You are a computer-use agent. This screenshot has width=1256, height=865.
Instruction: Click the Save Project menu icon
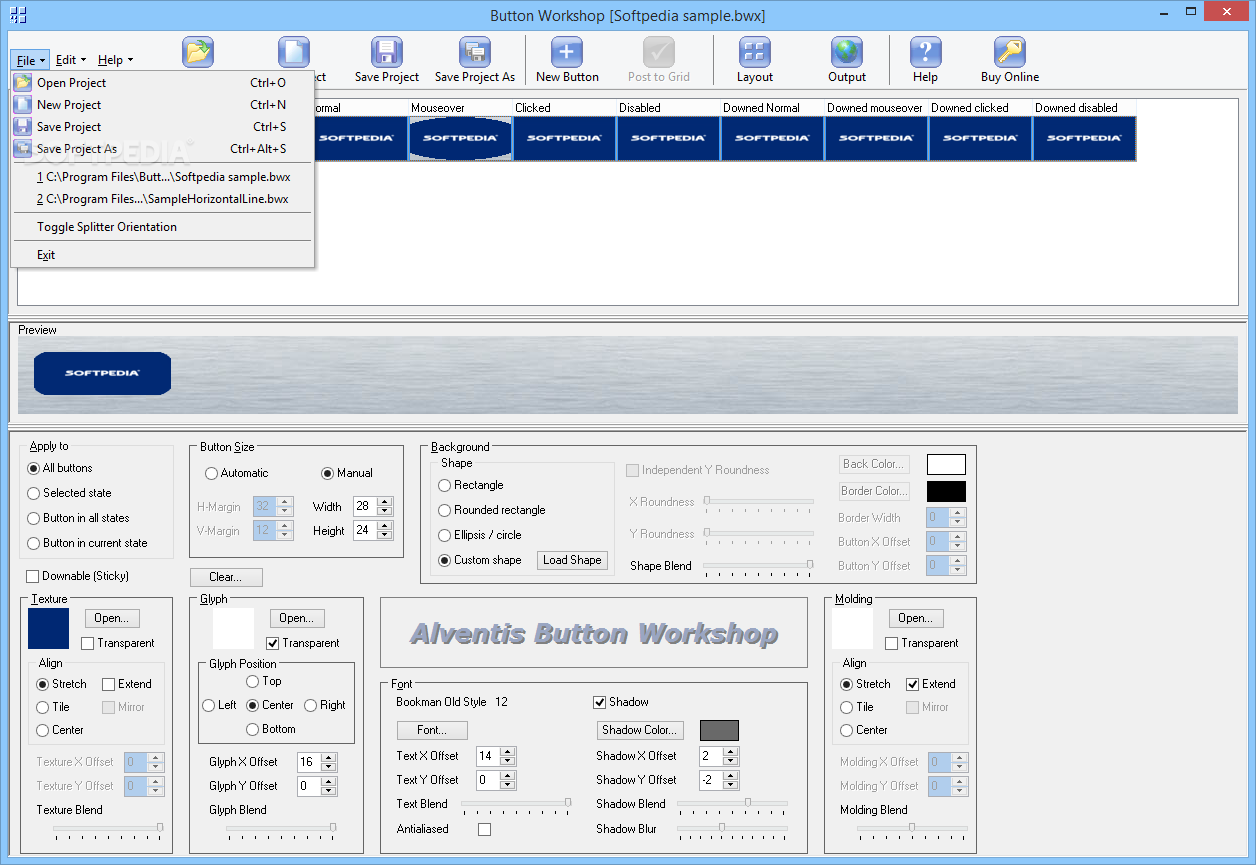click(x=23, y=127)
